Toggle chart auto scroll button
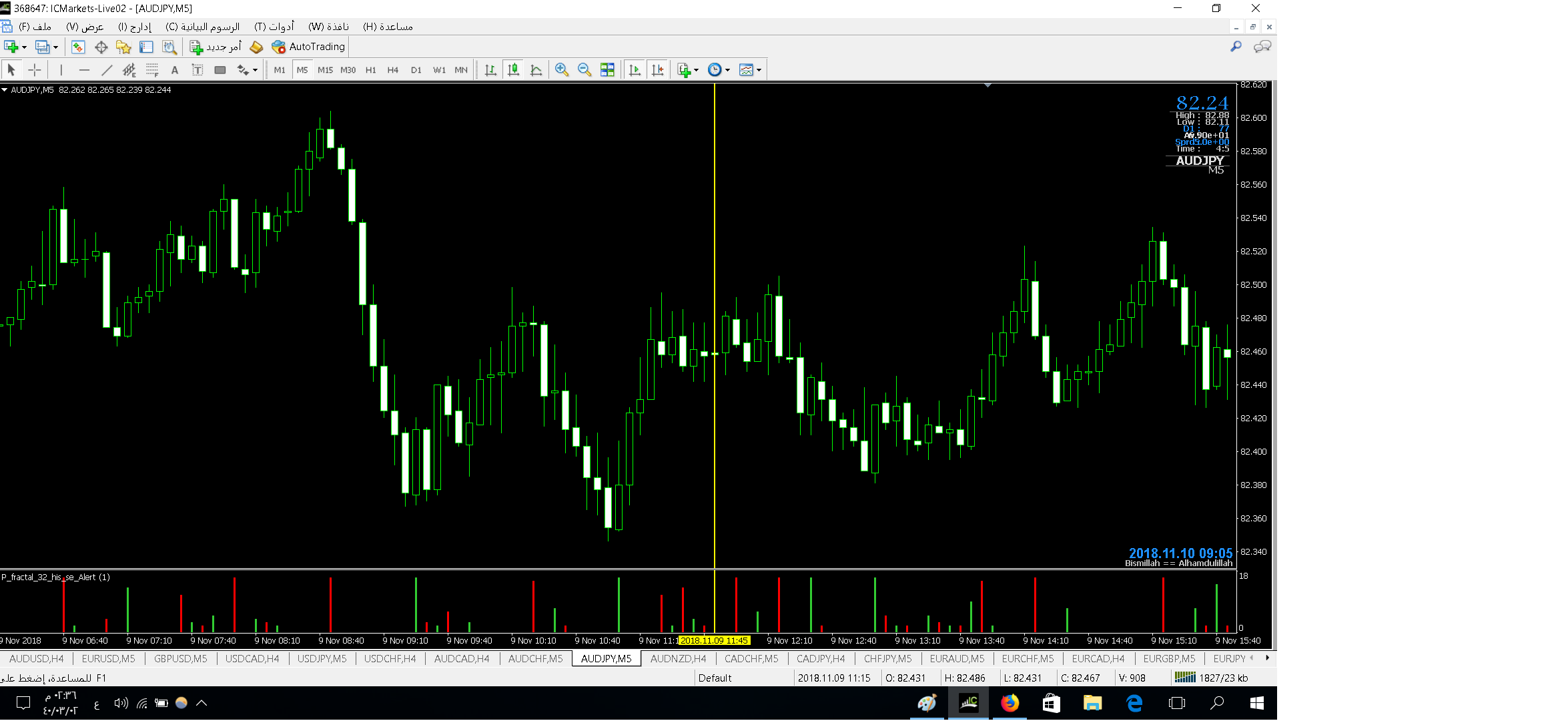 tap(635, 70)
